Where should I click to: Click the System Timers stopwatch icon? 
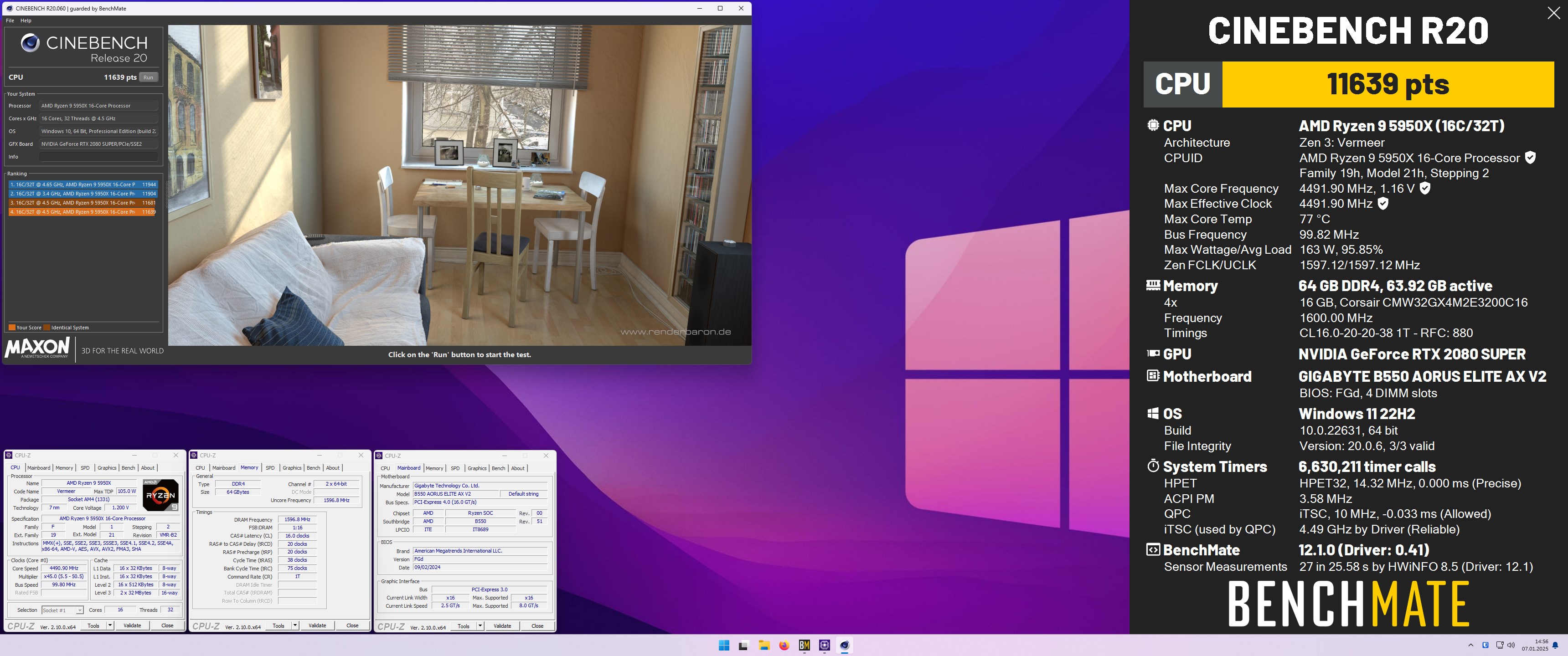pos(1153,466)
